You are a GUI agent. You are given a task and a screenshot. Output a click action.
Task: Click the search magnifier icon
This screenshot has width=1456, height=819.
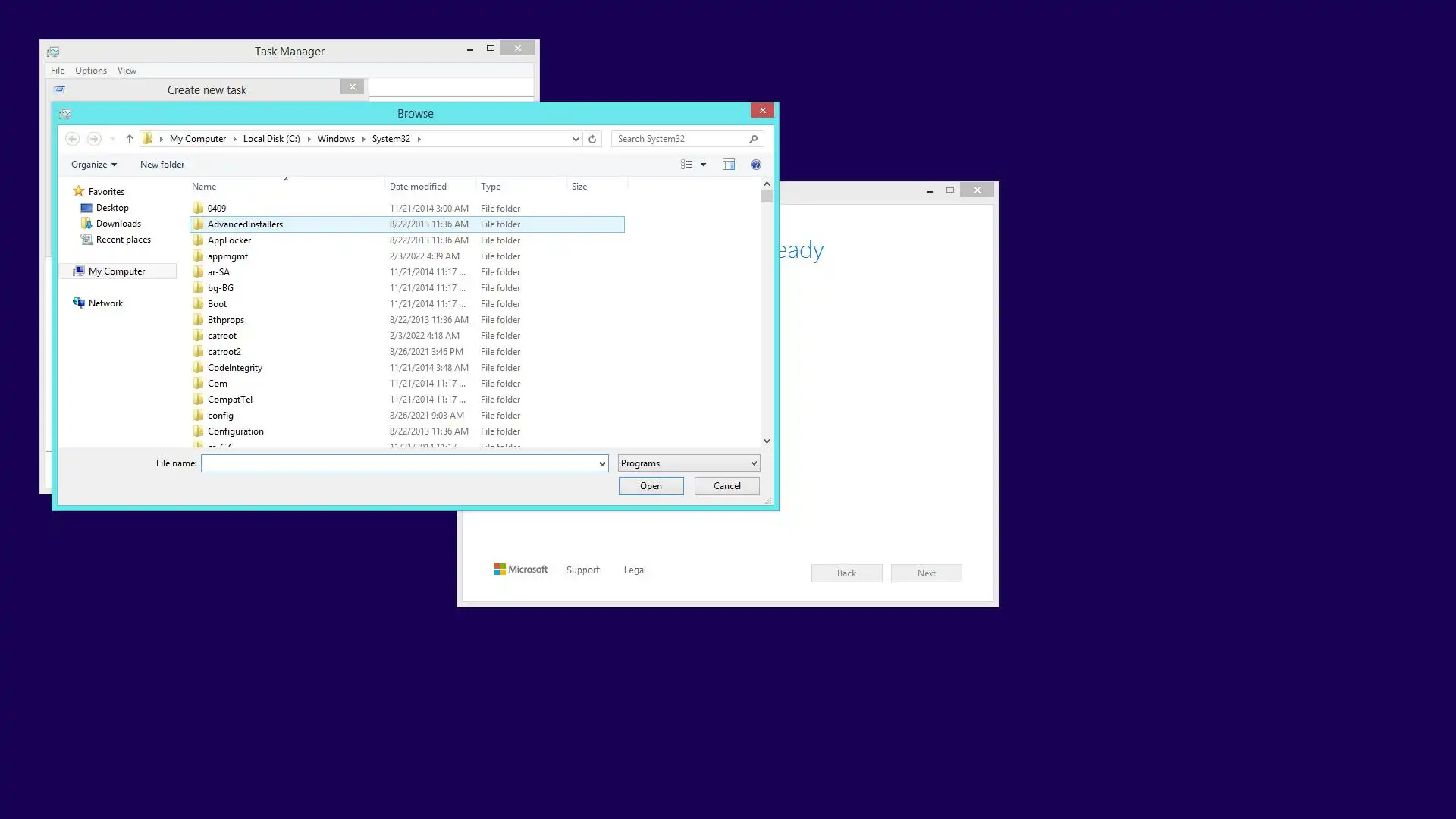(753, 139)
